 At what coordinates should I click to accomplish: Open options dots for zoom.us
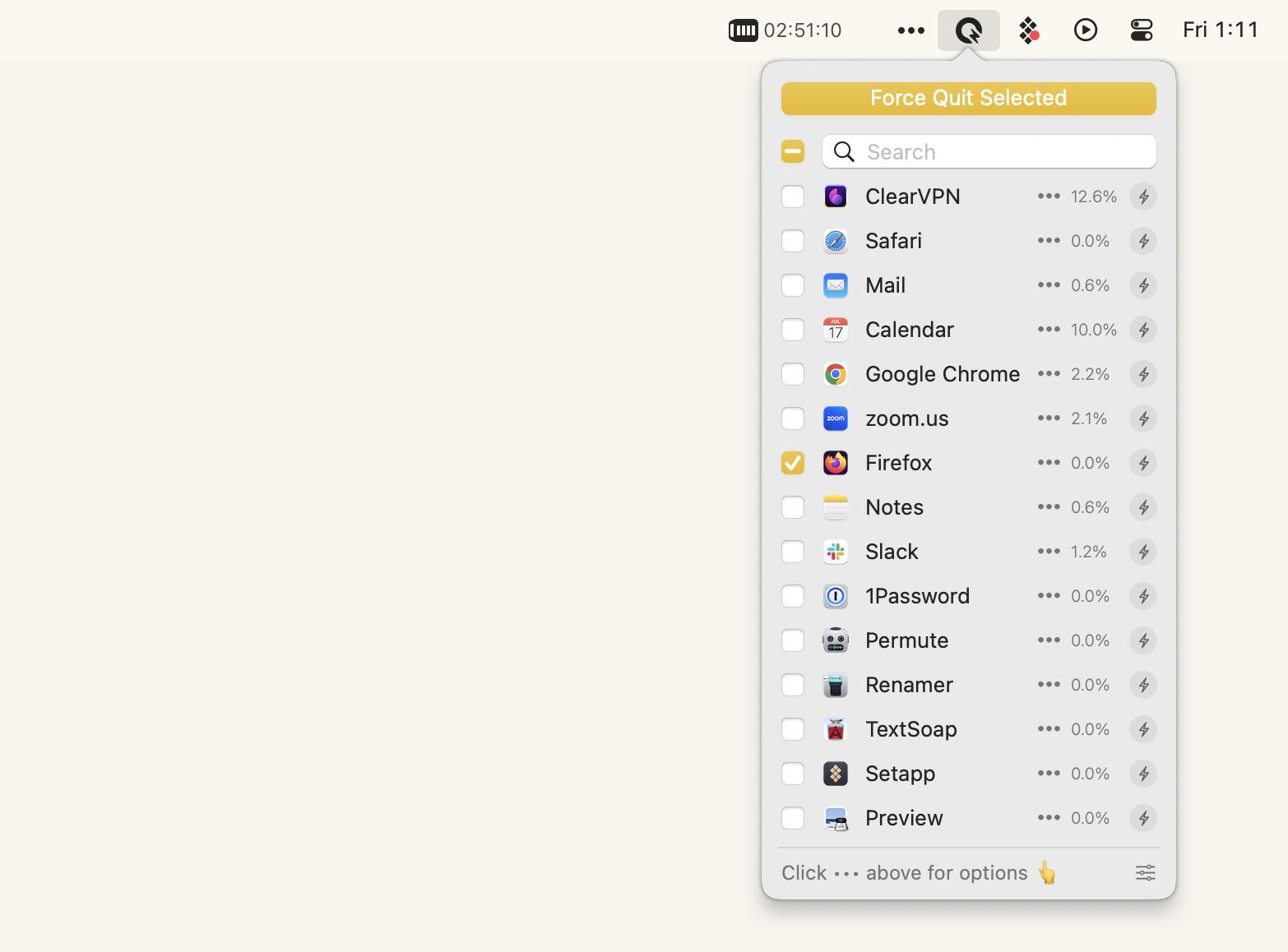1049,418
